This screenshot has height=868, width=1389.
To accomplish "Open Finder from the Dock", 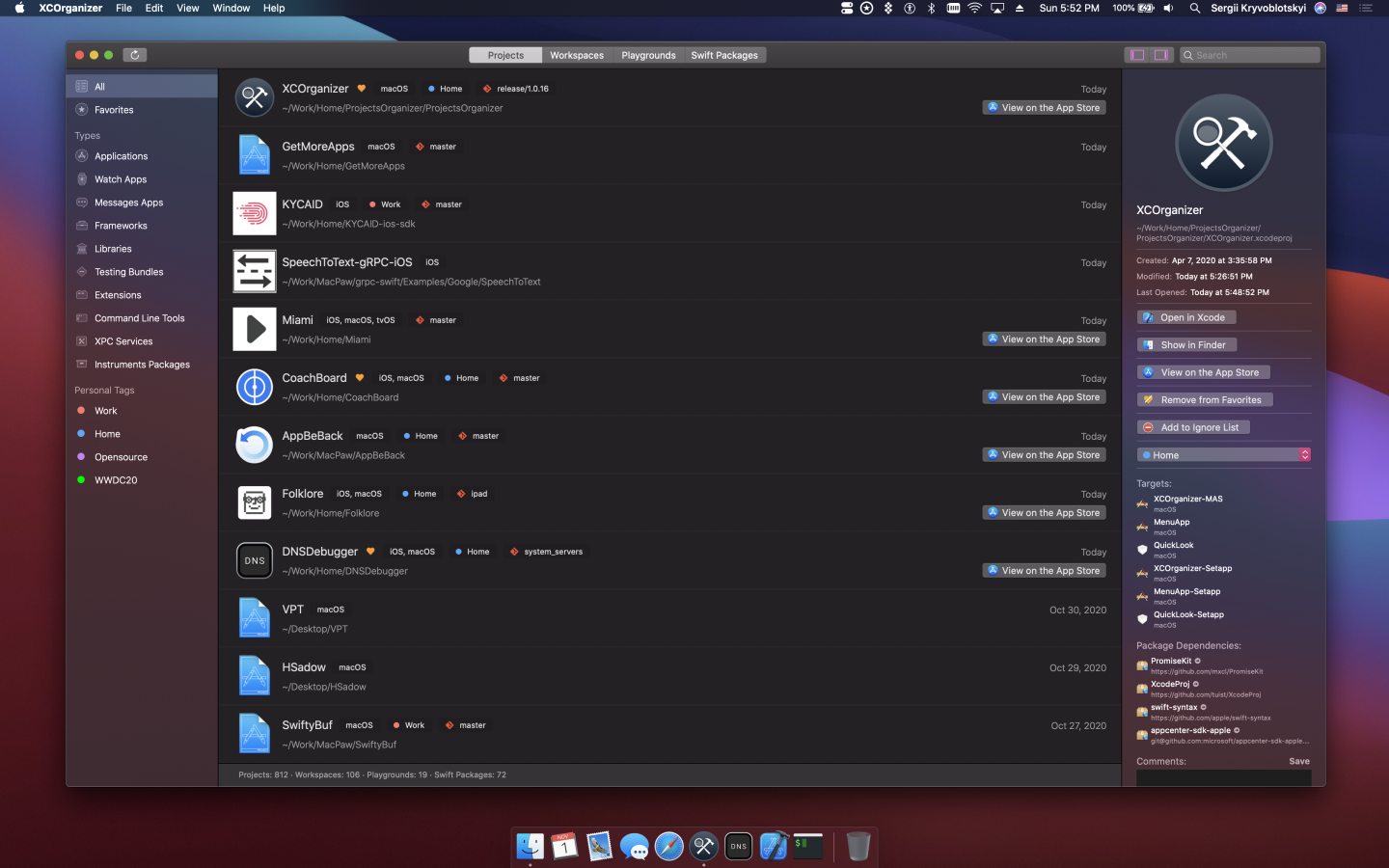I will point(530,846).
